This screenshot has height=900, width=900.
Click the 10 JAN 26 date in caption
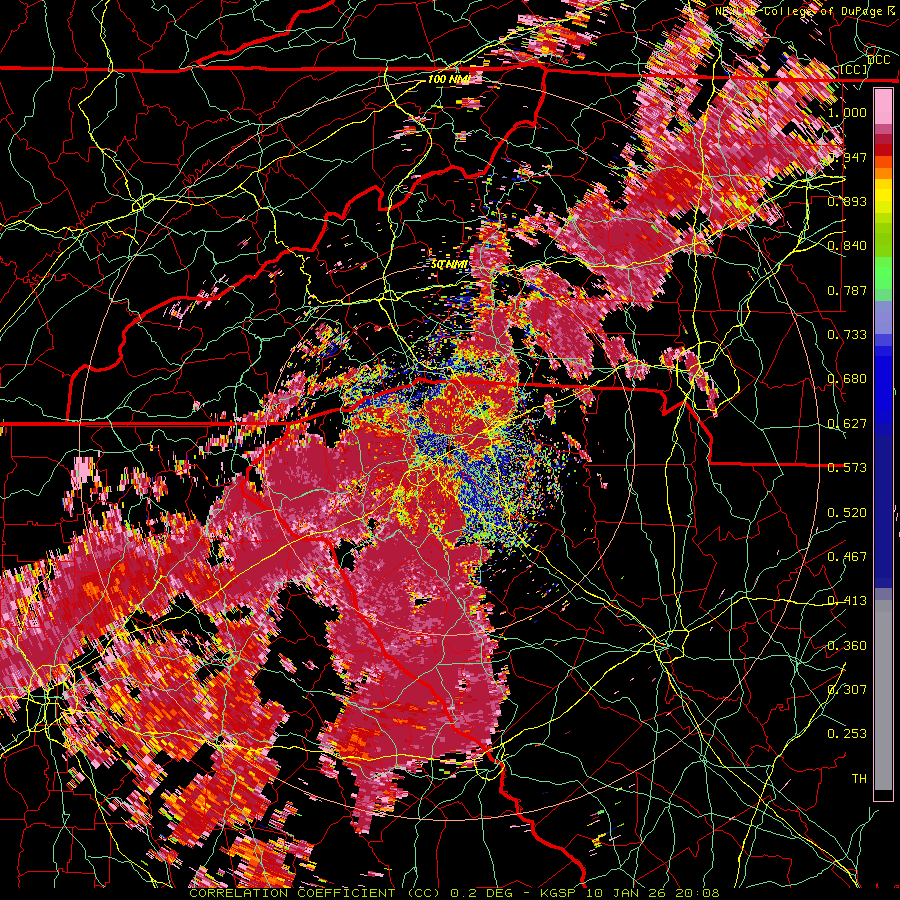(x=626, y=893)
